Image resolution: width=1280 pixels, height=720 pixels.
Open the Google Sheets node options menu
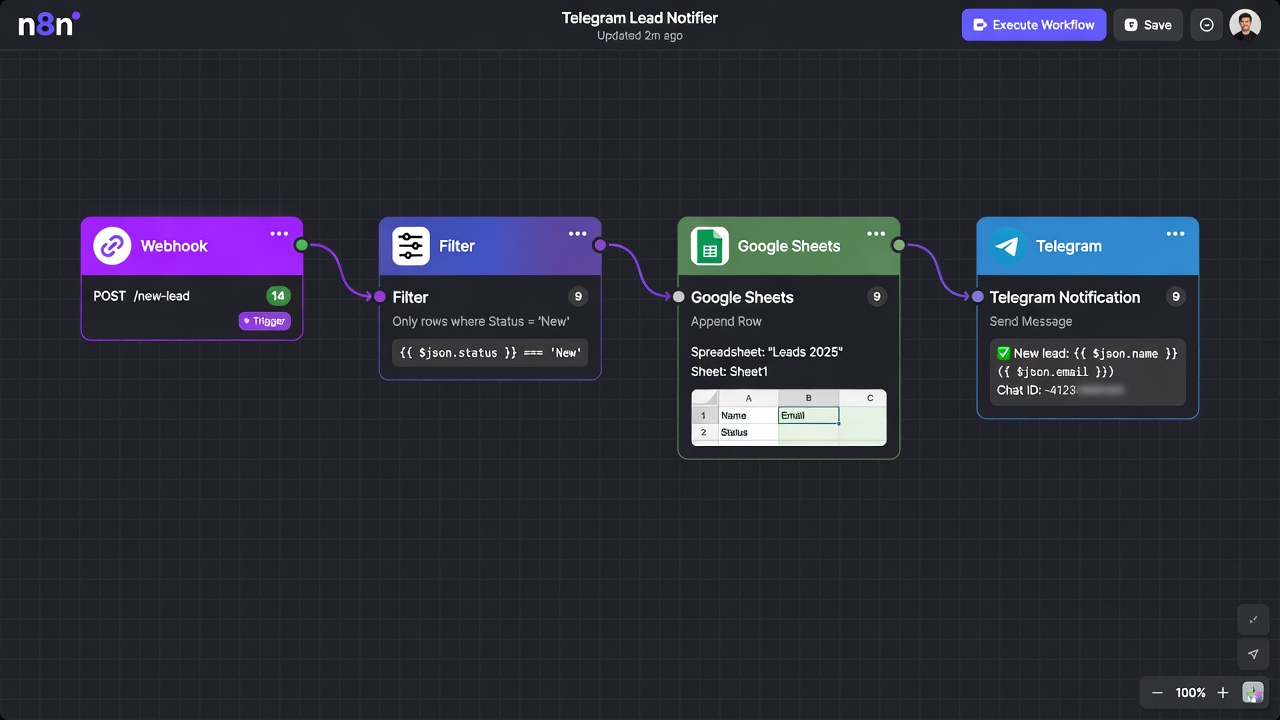point(876,233)
